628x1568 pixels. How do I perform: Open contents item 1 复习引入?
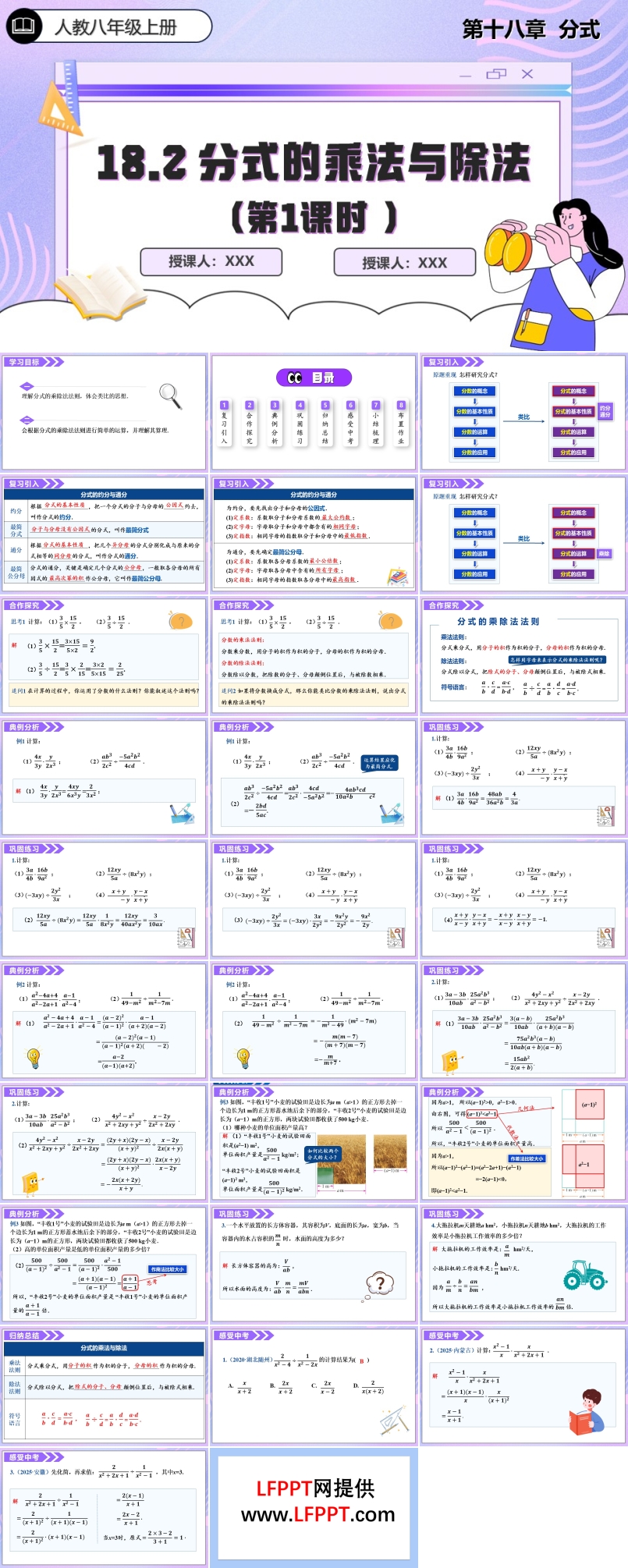(224, 423)
